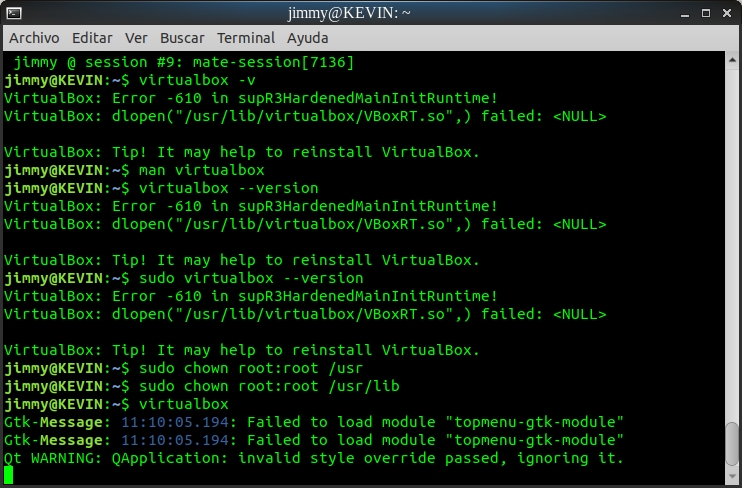742x488 pixels.
Task: Click the first Gtk-Message error line
Action: (x=314, y=422)
